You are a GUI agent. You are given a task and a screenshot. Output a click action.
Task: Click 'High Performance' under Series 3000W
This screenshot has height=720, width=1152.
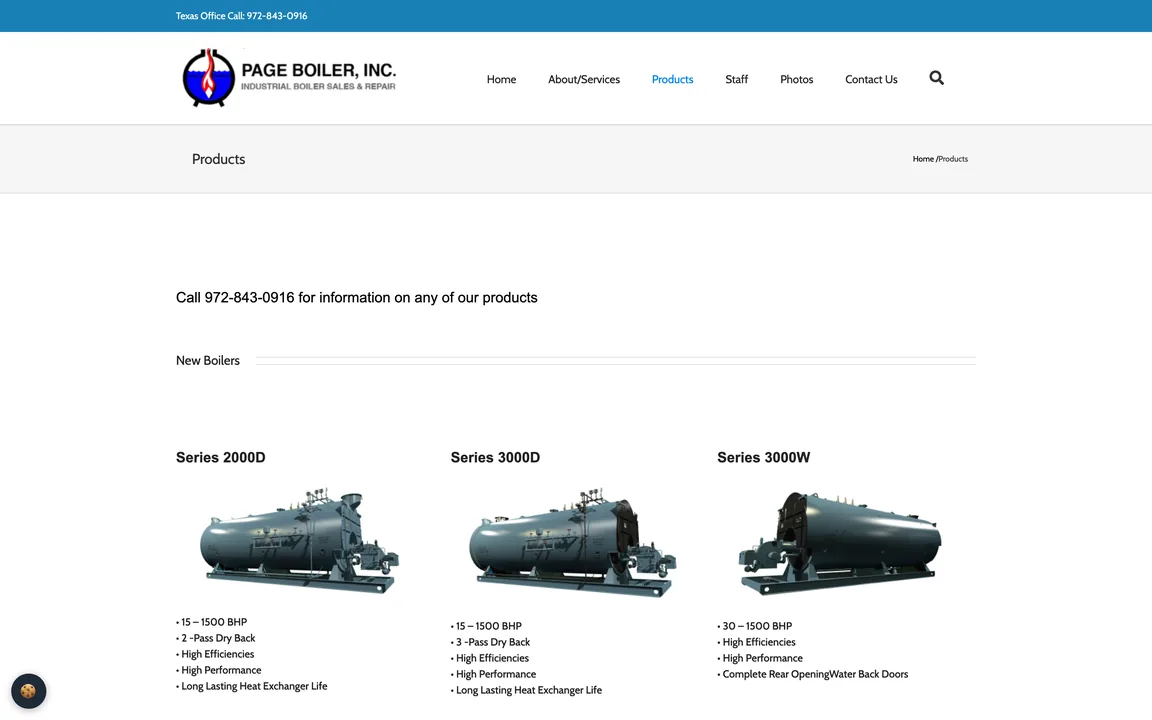[762, 658]
